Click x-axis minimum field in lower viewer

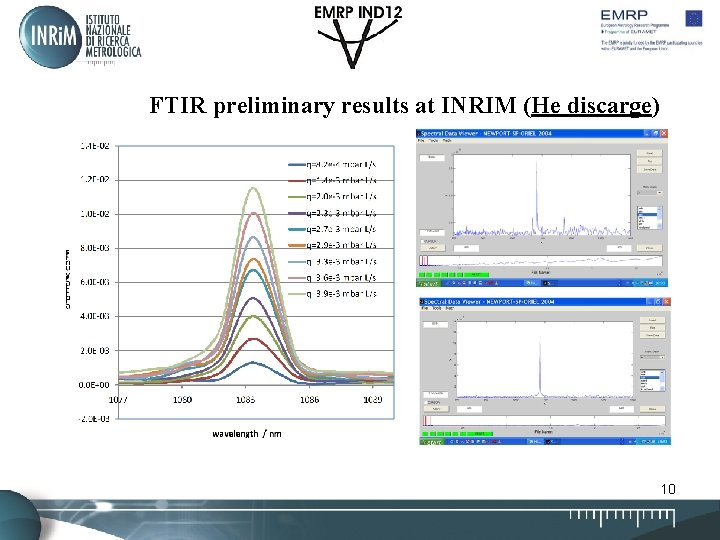click(x=469, y=409)
